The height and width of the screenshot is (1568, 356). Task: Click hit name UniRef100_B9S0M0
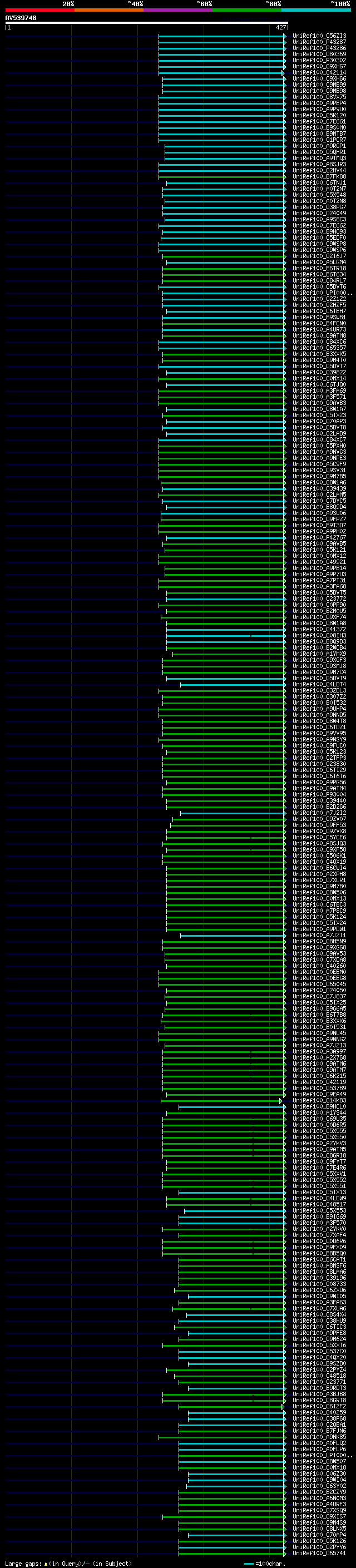[x=319, y=128]
